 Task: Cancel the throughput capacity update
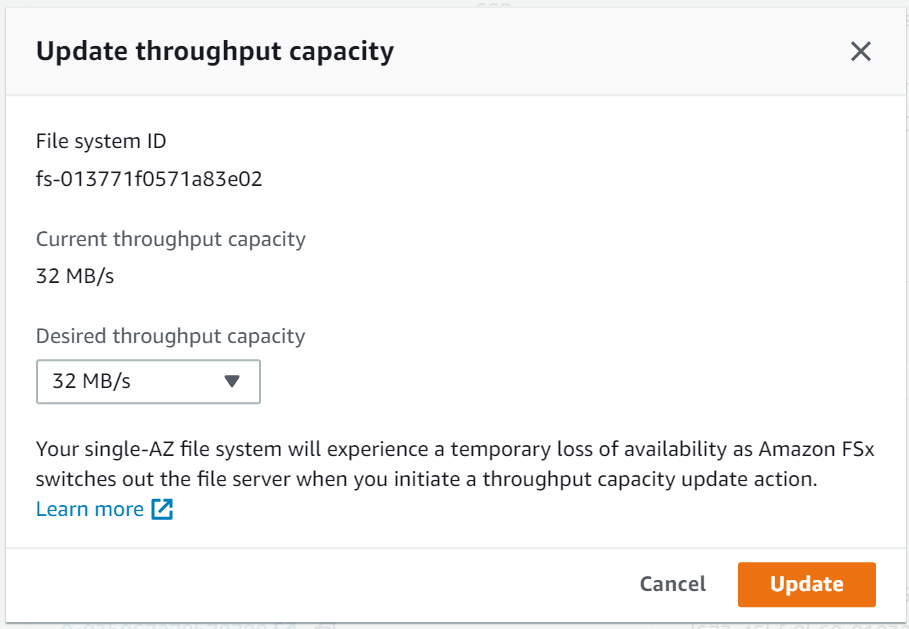click(x=673, y=584)
